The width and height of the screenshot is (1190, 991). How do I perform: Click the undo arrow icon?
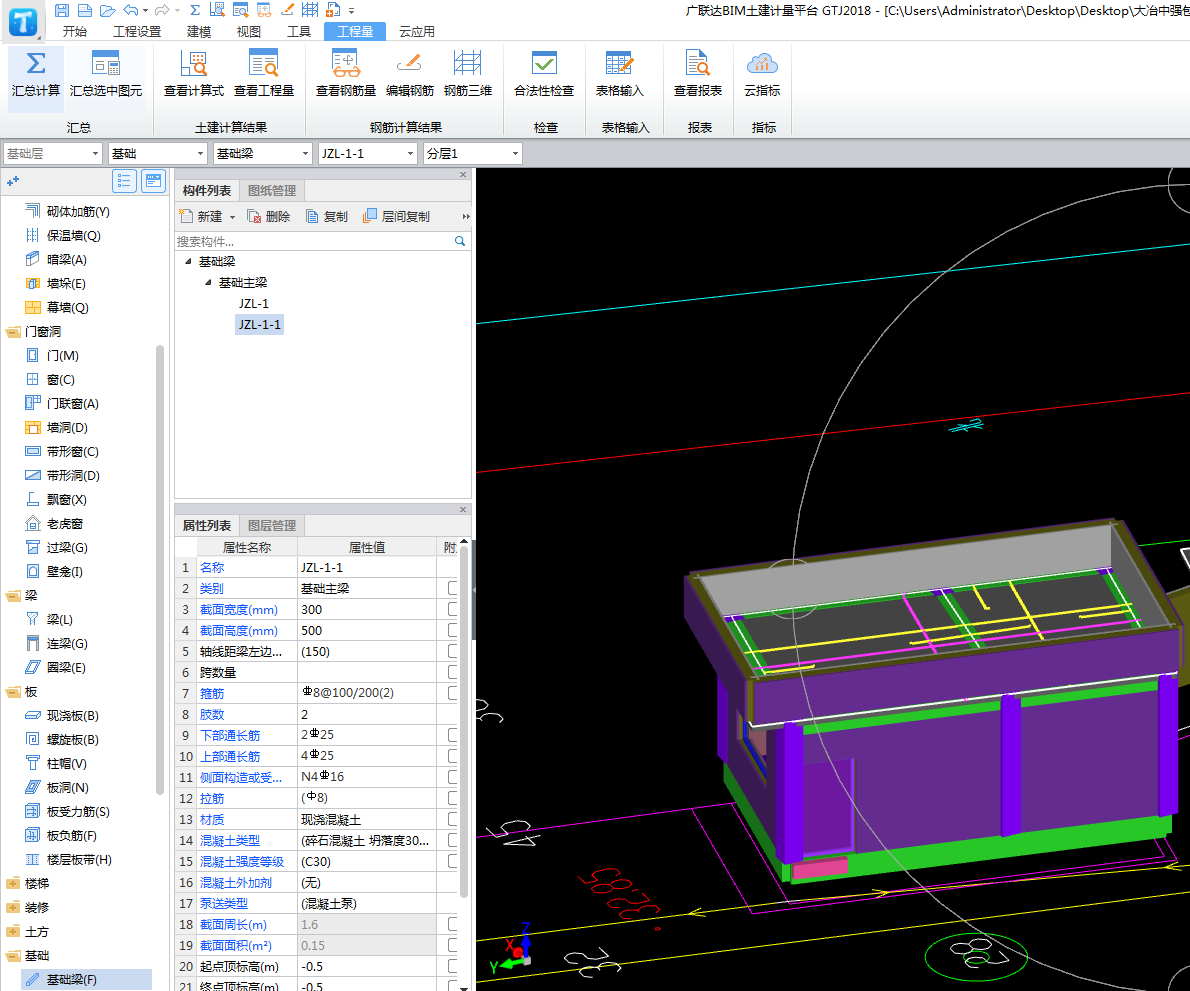131,10
